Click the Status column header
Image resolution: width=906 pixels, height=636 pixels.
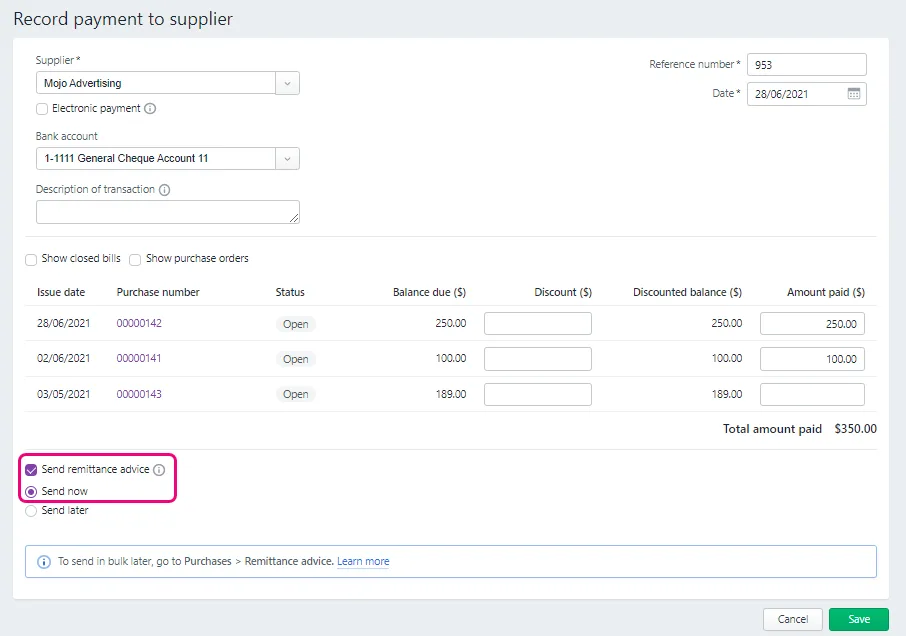(290, 292)
